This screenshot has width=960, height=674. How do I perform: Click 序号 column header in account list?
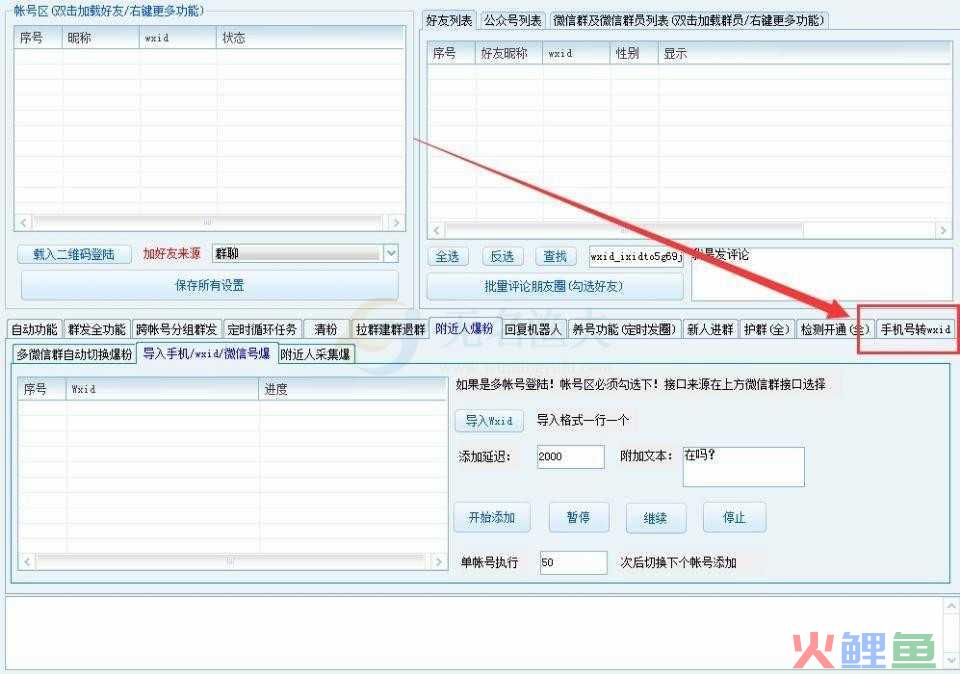38,38
